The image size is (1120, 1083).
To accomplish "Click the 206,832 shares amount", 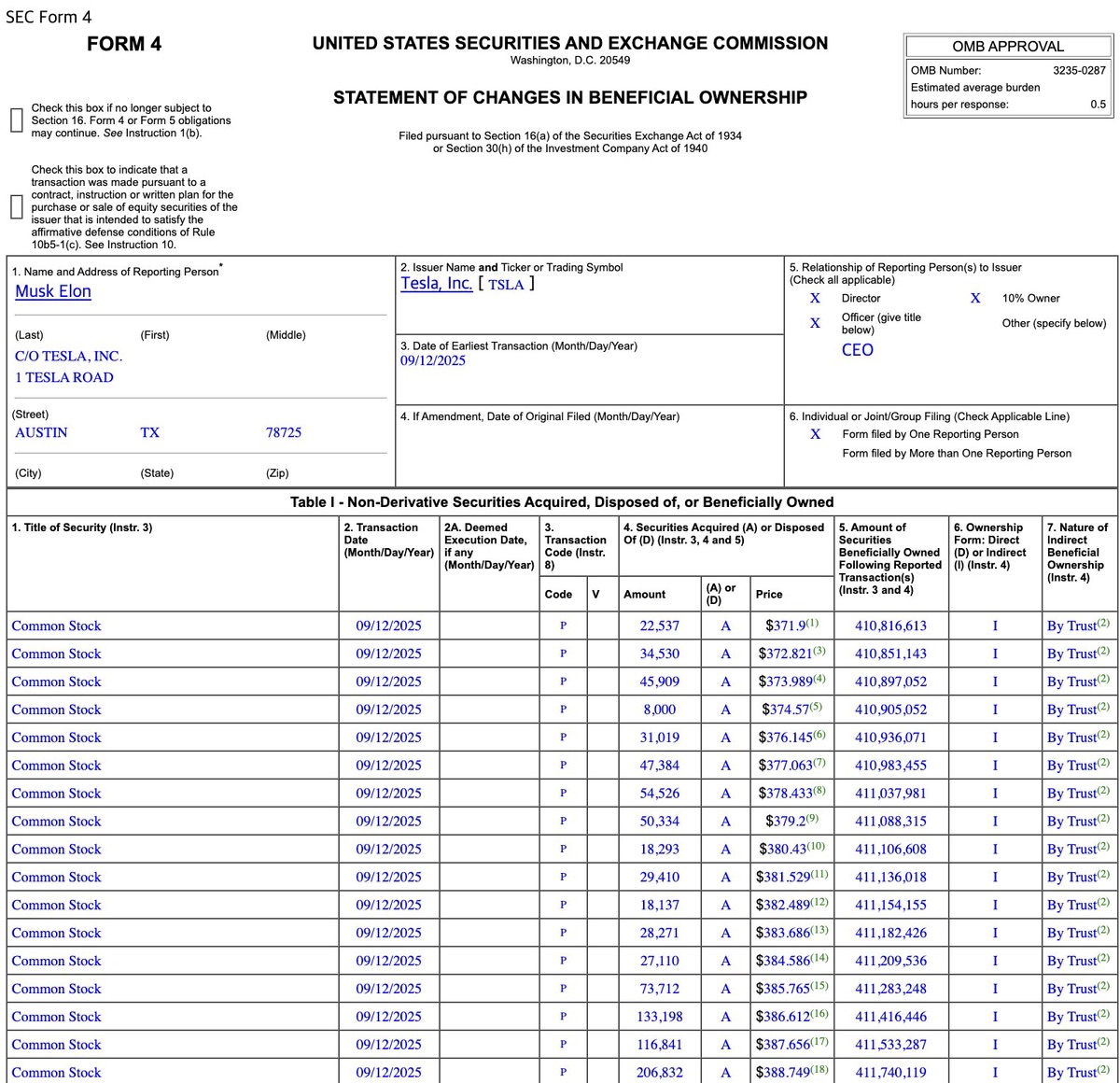I will point(659,1073).
